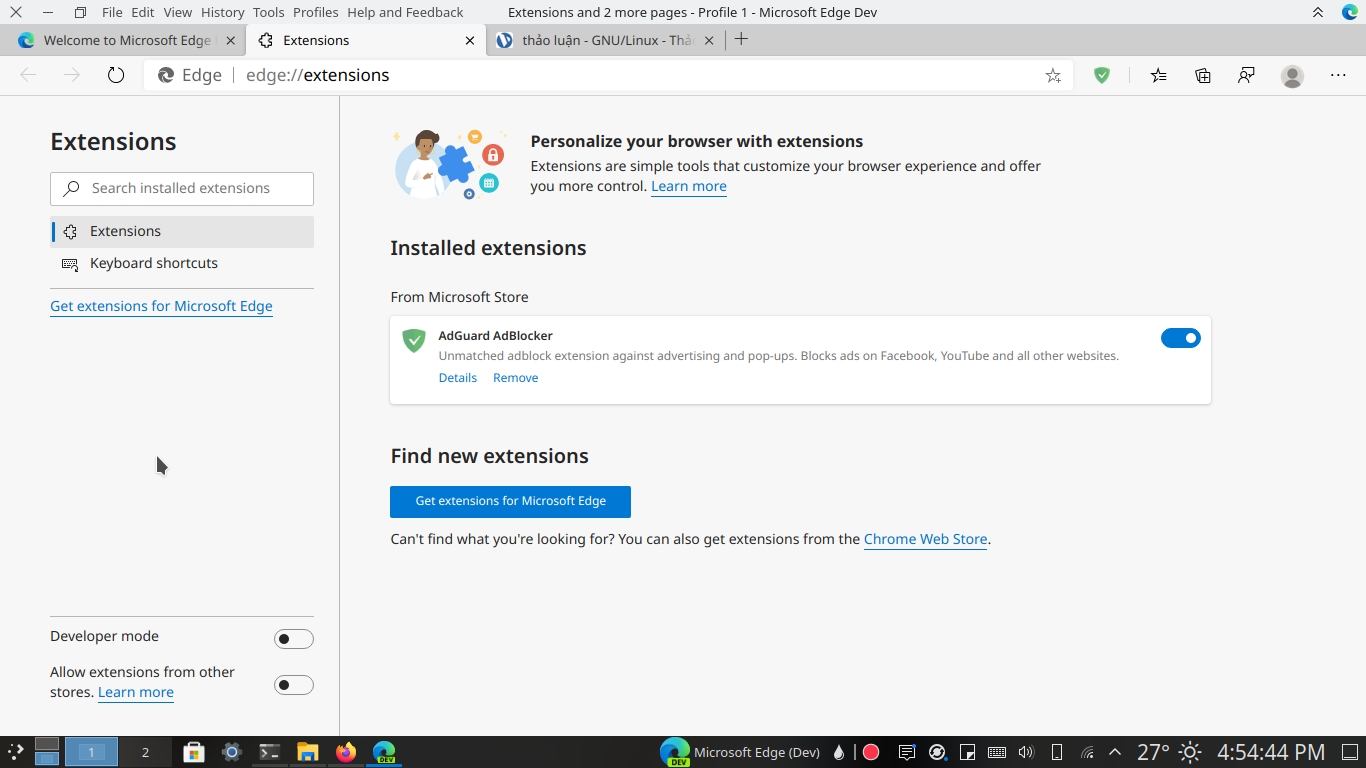Open the Profiles menu
This screenshot has height=768, width=1366.
(x=316, y=12)
